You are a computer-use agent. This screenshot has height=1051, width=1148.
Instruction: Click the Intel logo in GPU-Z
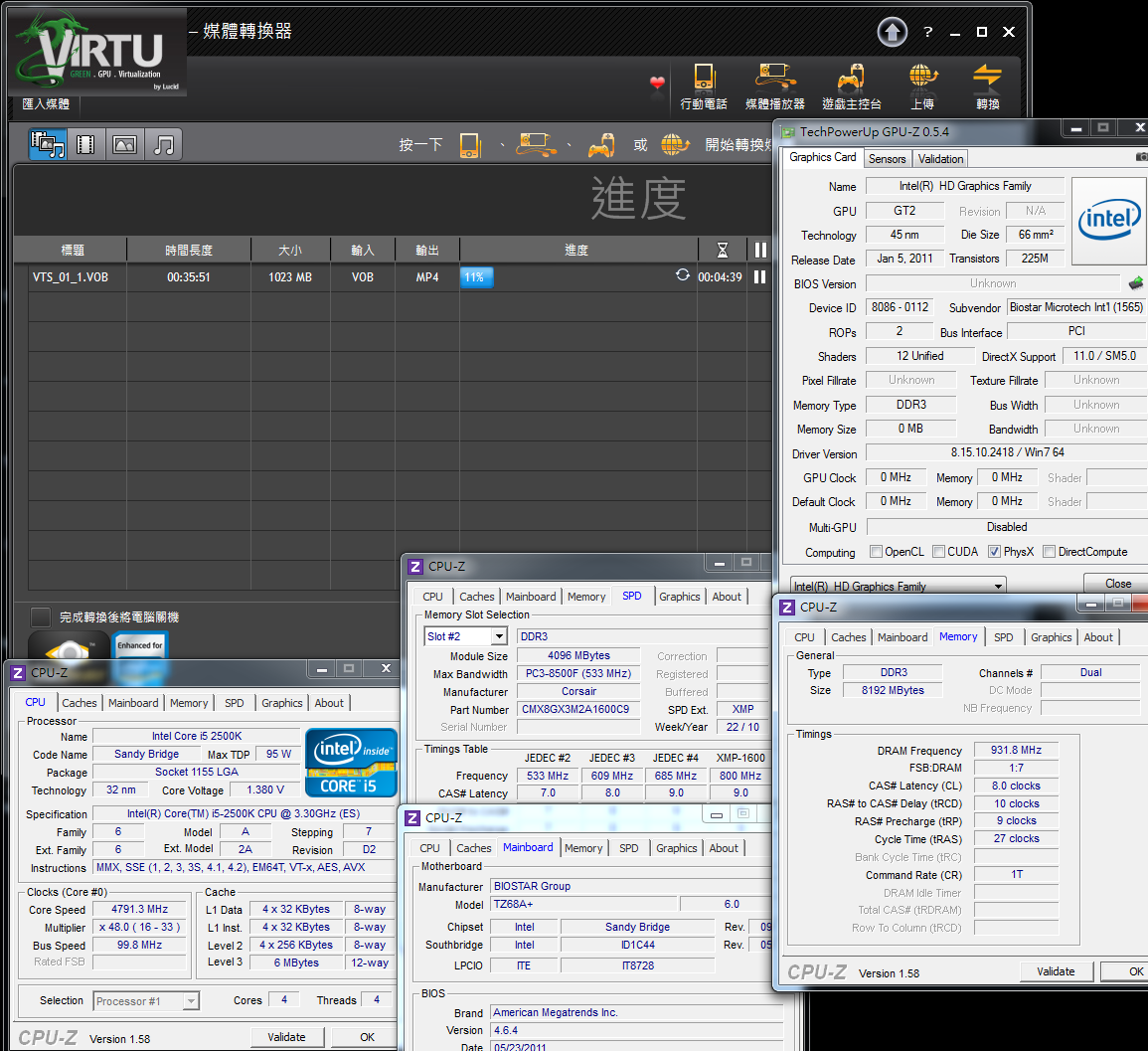coord(1109,221)
